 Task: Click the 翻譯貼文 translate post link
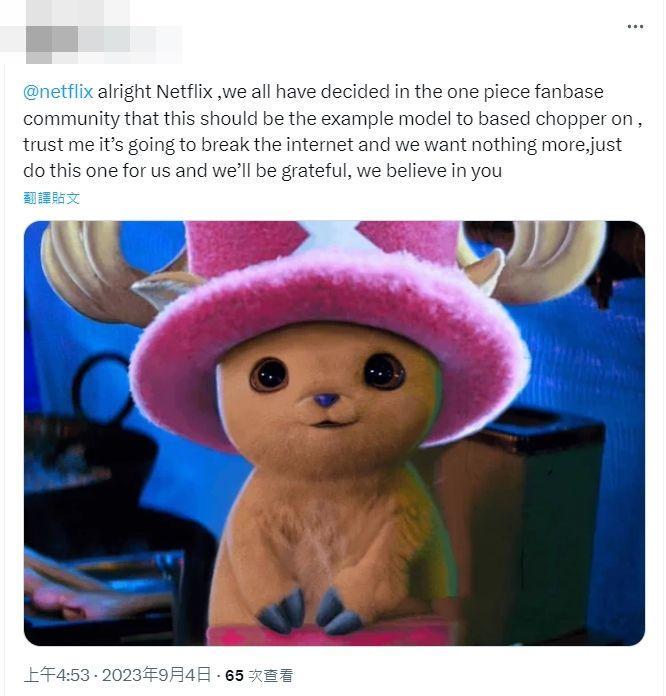[52, 198]
